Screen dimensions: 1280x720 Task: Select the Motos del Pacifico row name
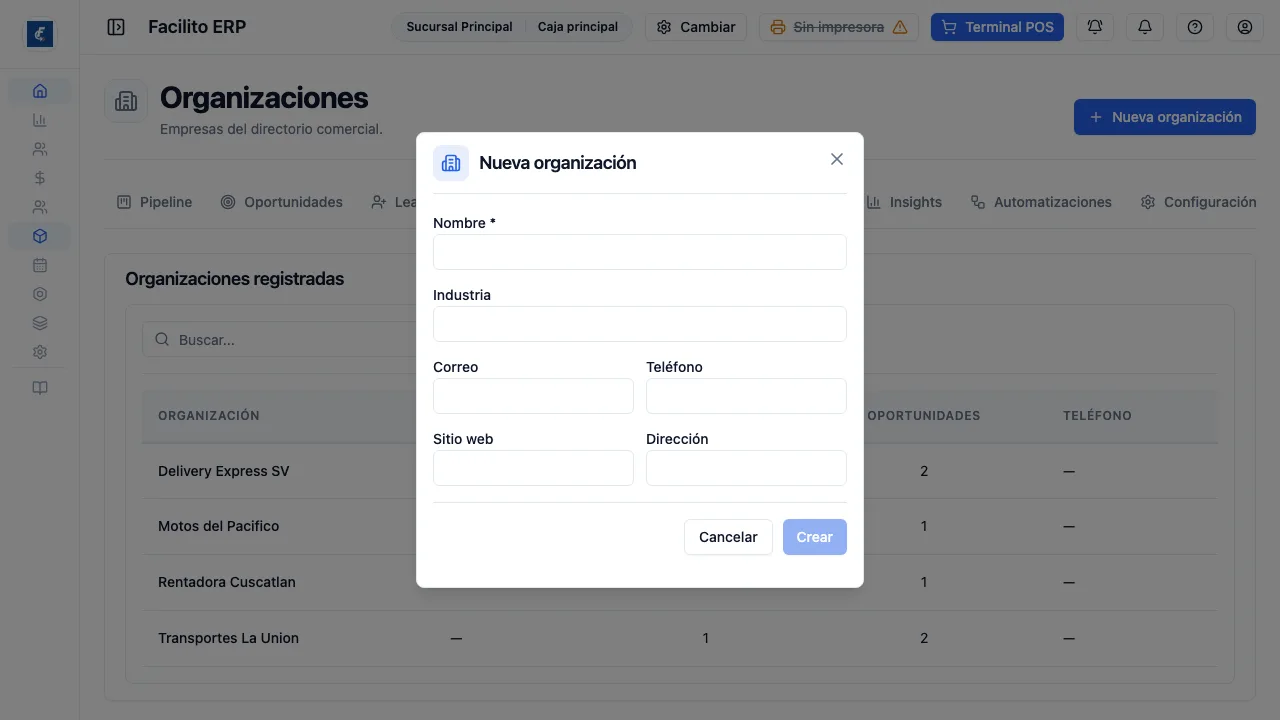tap(219, 526)
